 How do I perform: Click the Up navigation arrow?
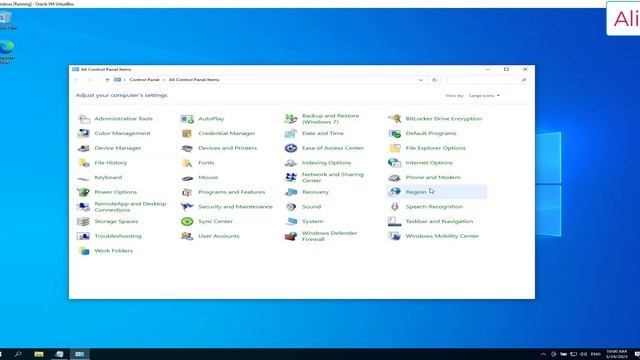(107, 80)
